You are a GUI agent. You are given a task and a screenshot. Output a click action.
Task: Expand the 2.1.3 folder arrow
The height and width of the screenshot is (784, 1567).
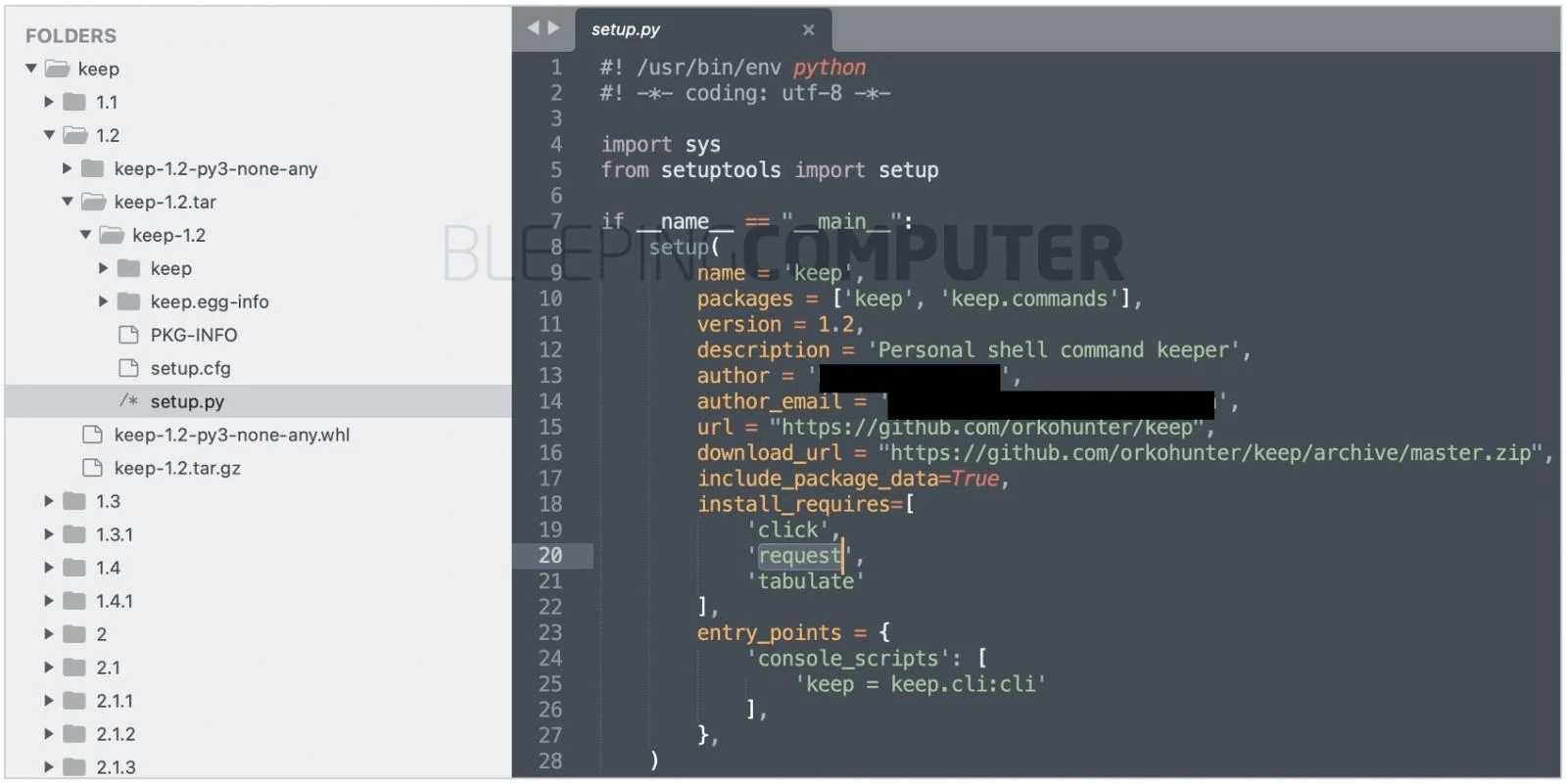(49, 767)
